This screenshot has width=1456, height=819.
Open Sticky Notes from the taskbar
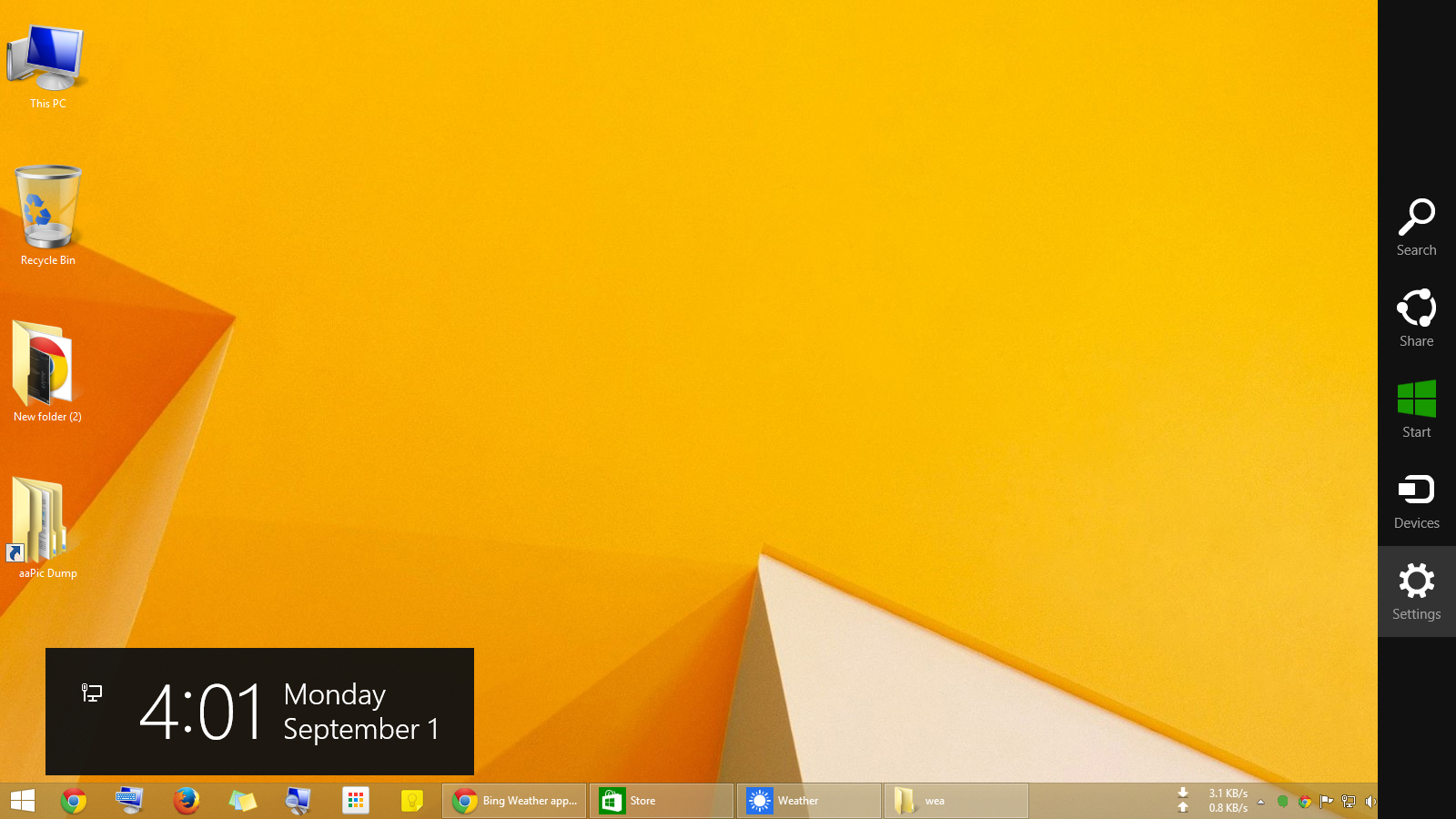411,801
